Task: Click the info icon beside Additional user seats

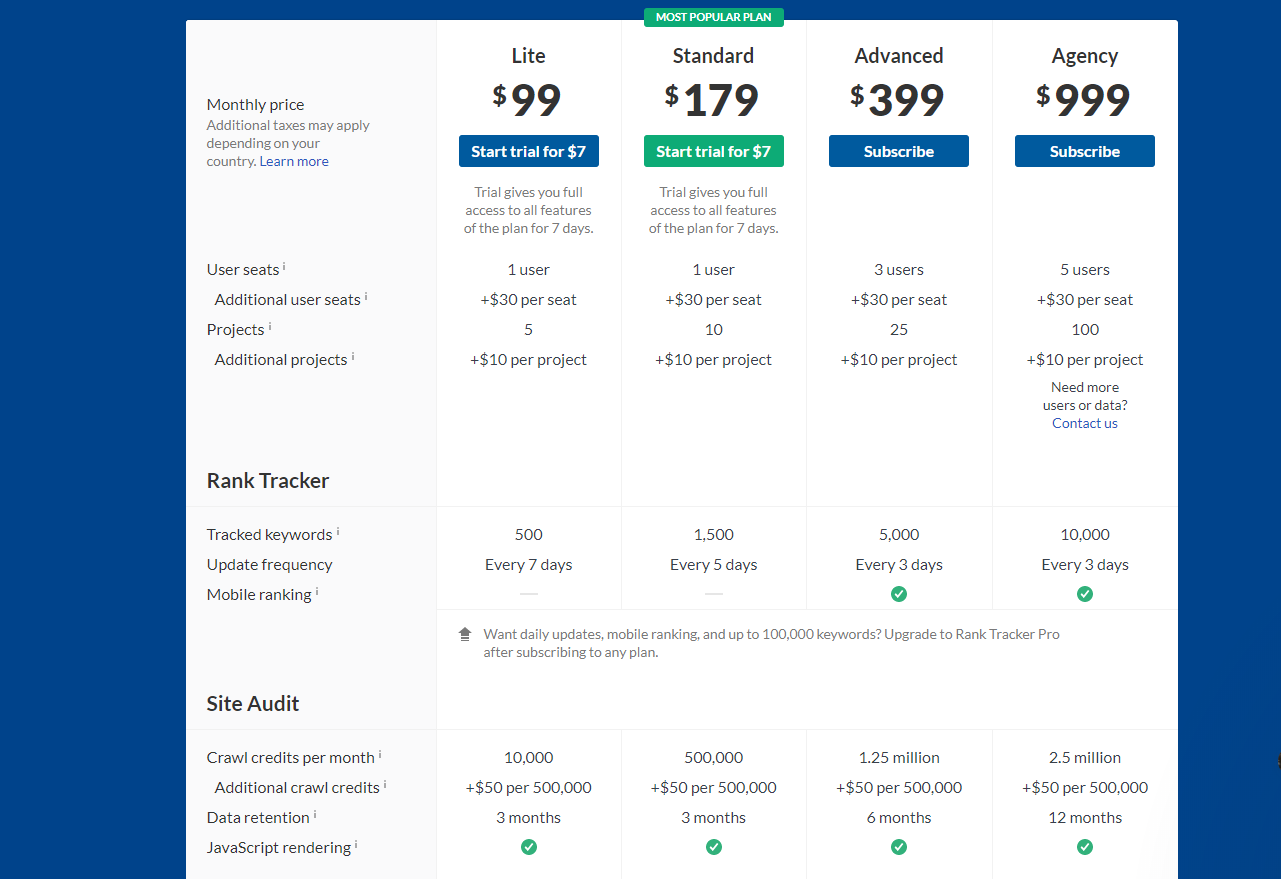Action: 366,296
